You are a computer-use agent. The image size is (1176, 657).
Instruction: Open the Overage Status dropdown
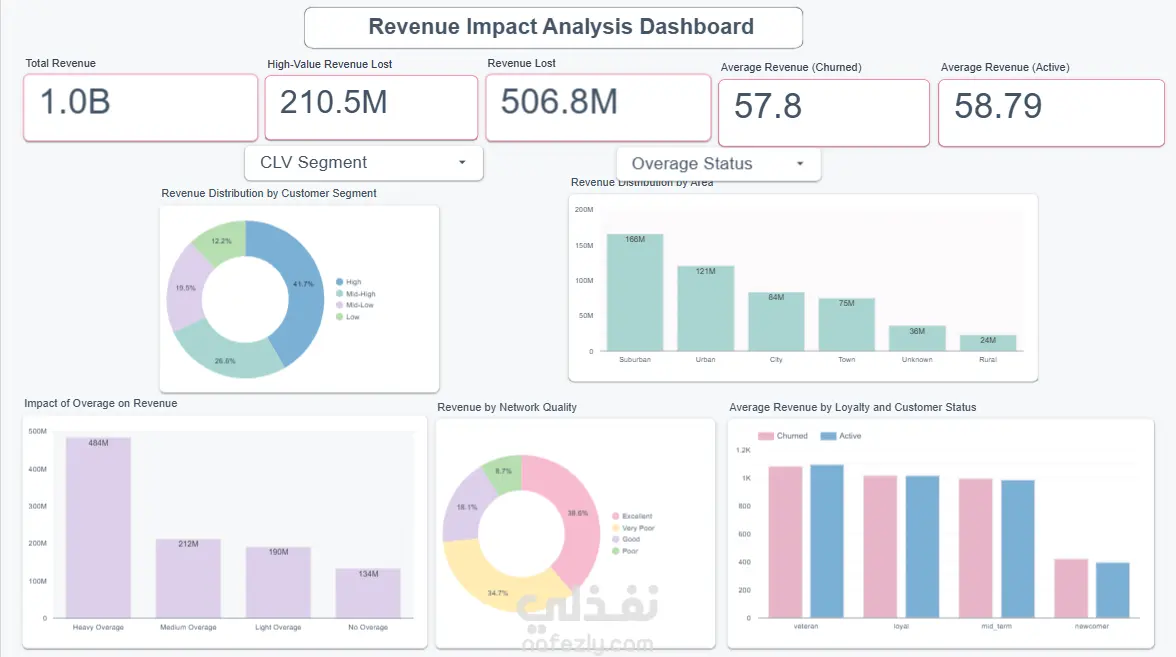(718, 164)
